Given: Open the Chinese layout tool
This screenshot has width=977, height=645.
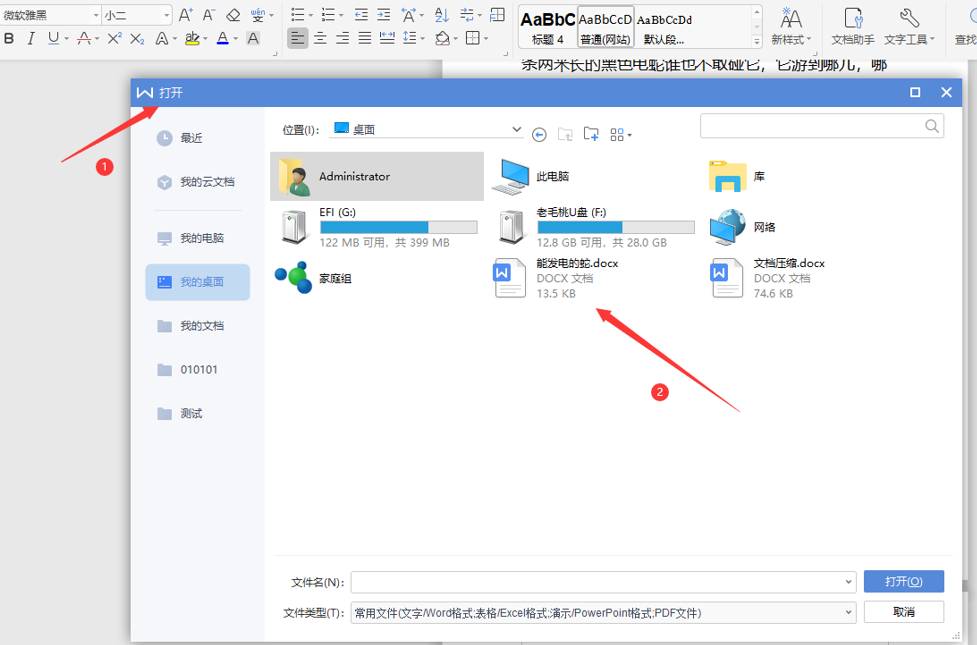Looking at the screenshot, I should coord(409,15).
